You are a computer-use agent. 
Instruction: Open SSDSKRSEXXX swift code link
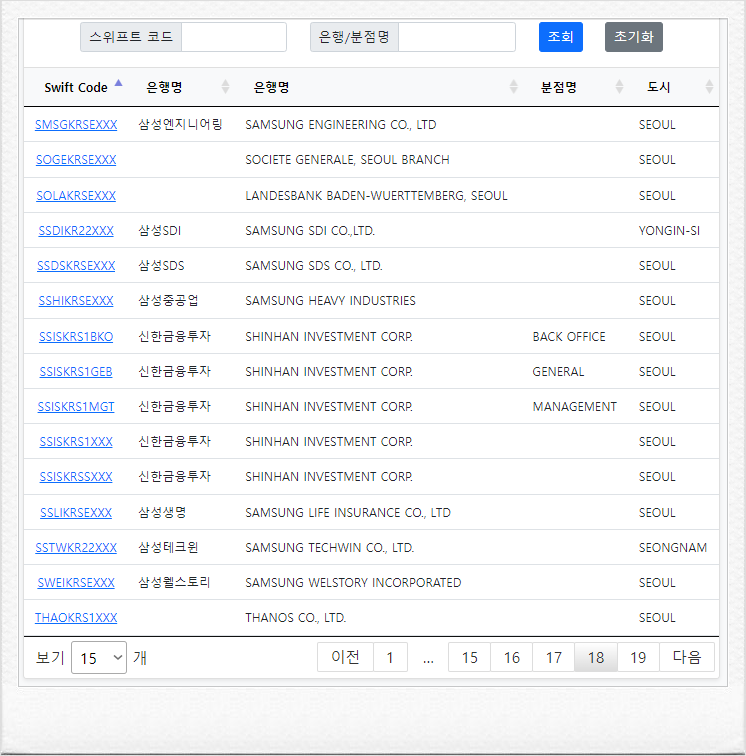[x=76, y=266]
